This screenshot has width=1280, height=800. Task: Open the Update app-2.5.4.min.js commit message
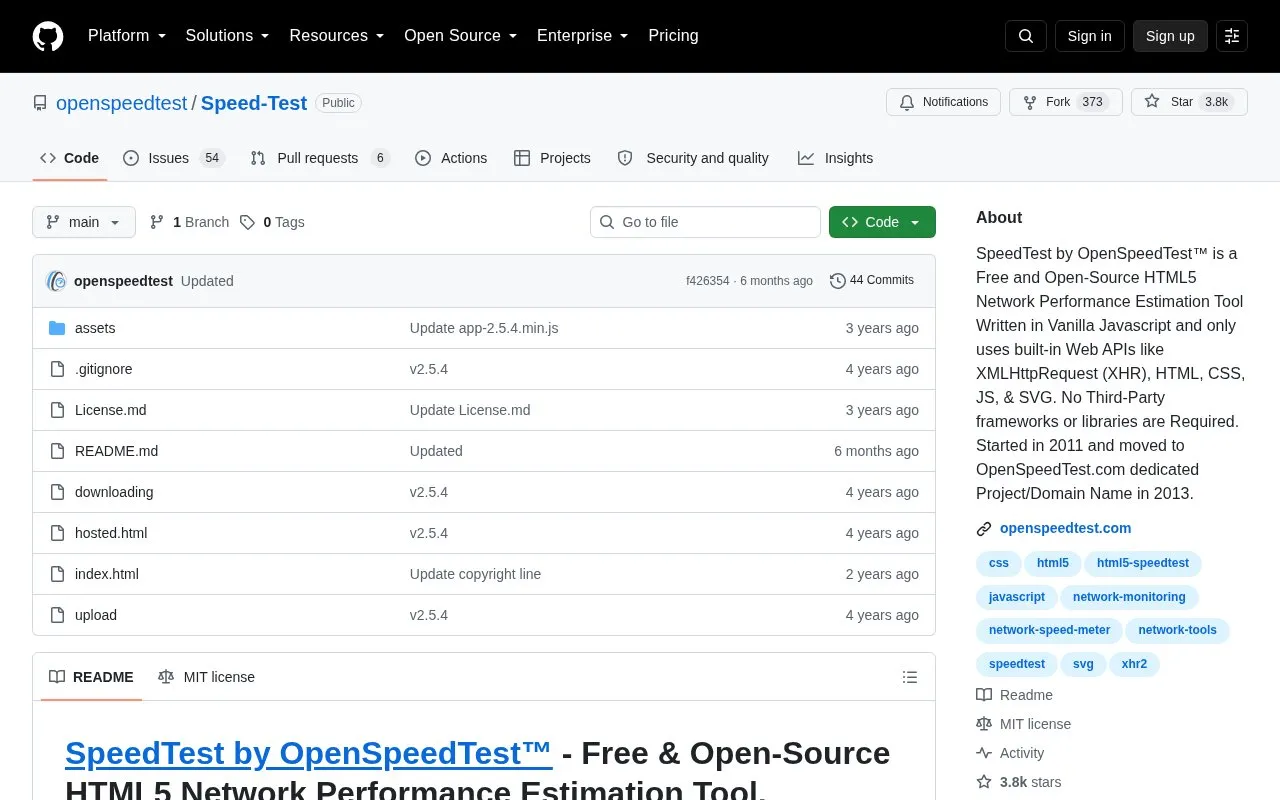point(484,328)
